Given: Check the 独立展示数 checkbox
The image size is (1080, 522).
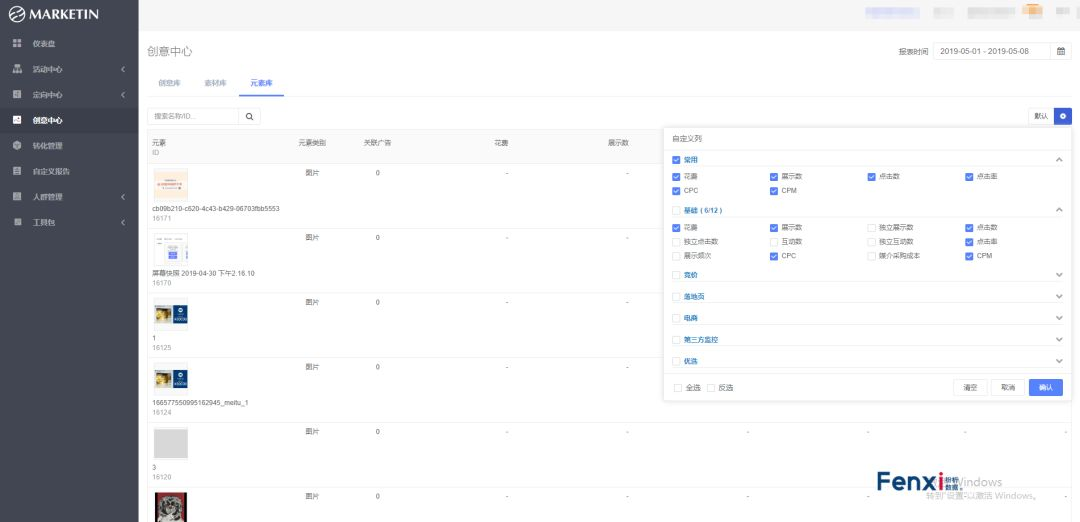Looking at the screenshot, I should (871, 227).
